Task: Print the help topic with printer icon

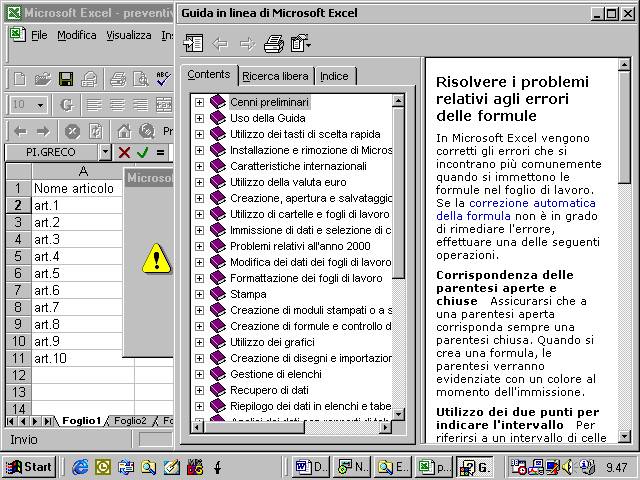Action: pyautogui.click(x=273, y=43)
